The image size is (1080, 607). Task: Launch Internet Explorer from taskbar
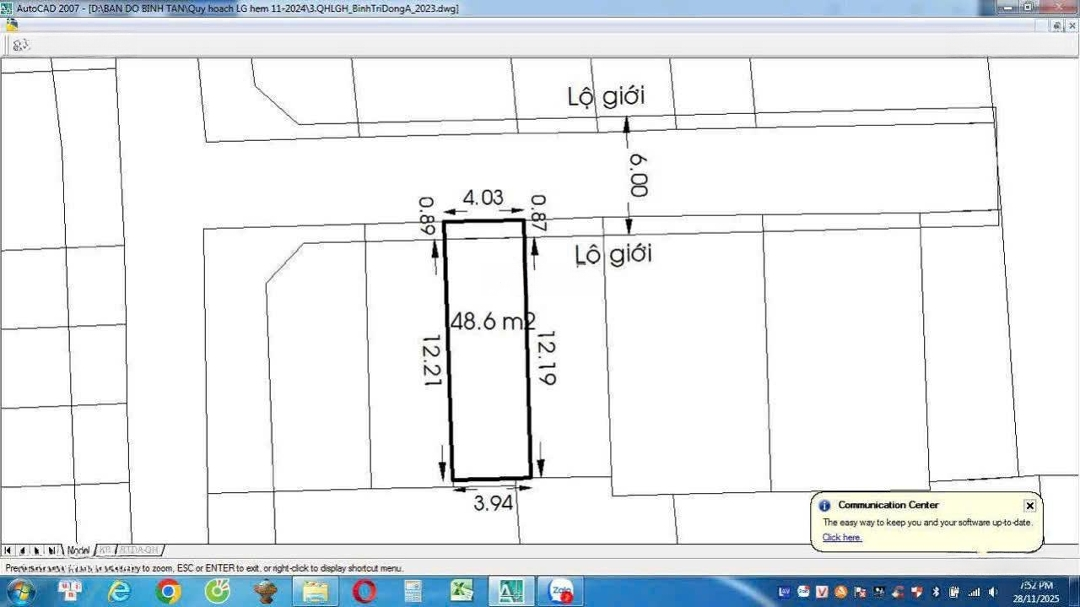click(119, 591)
